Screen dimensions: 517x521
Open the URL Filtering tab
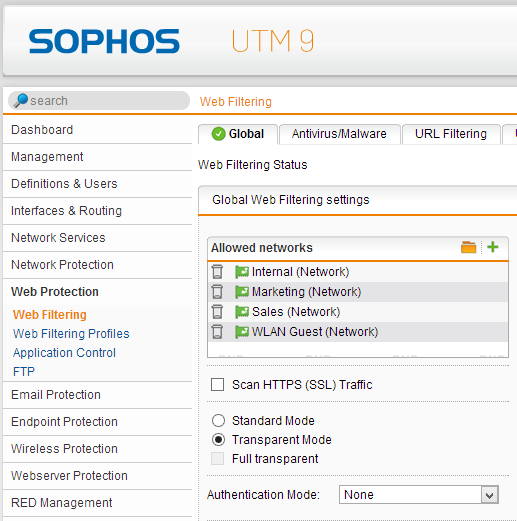[451, 134]
